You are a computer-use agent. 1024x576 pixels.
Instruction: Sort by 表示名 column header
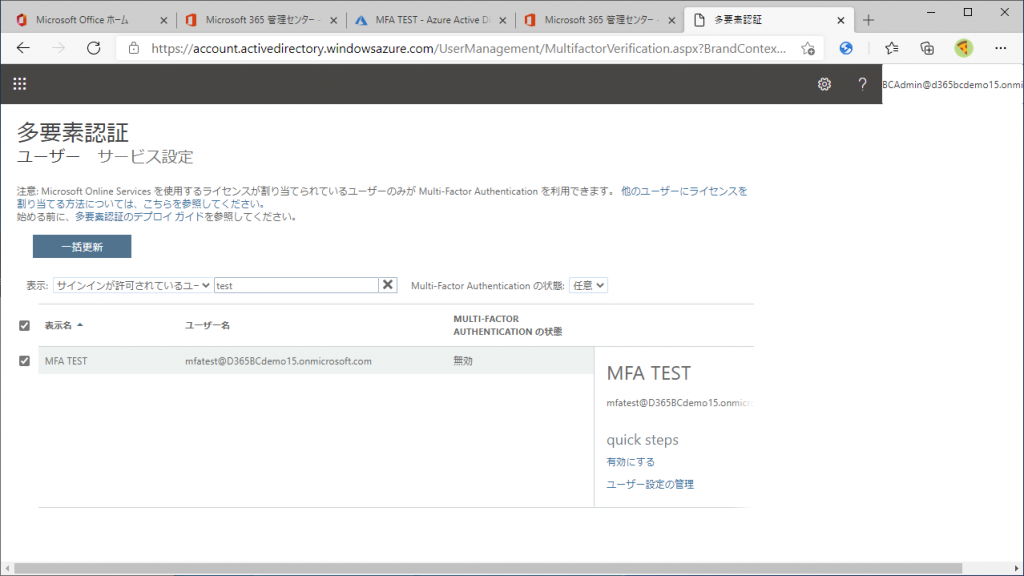coord(63,325)
